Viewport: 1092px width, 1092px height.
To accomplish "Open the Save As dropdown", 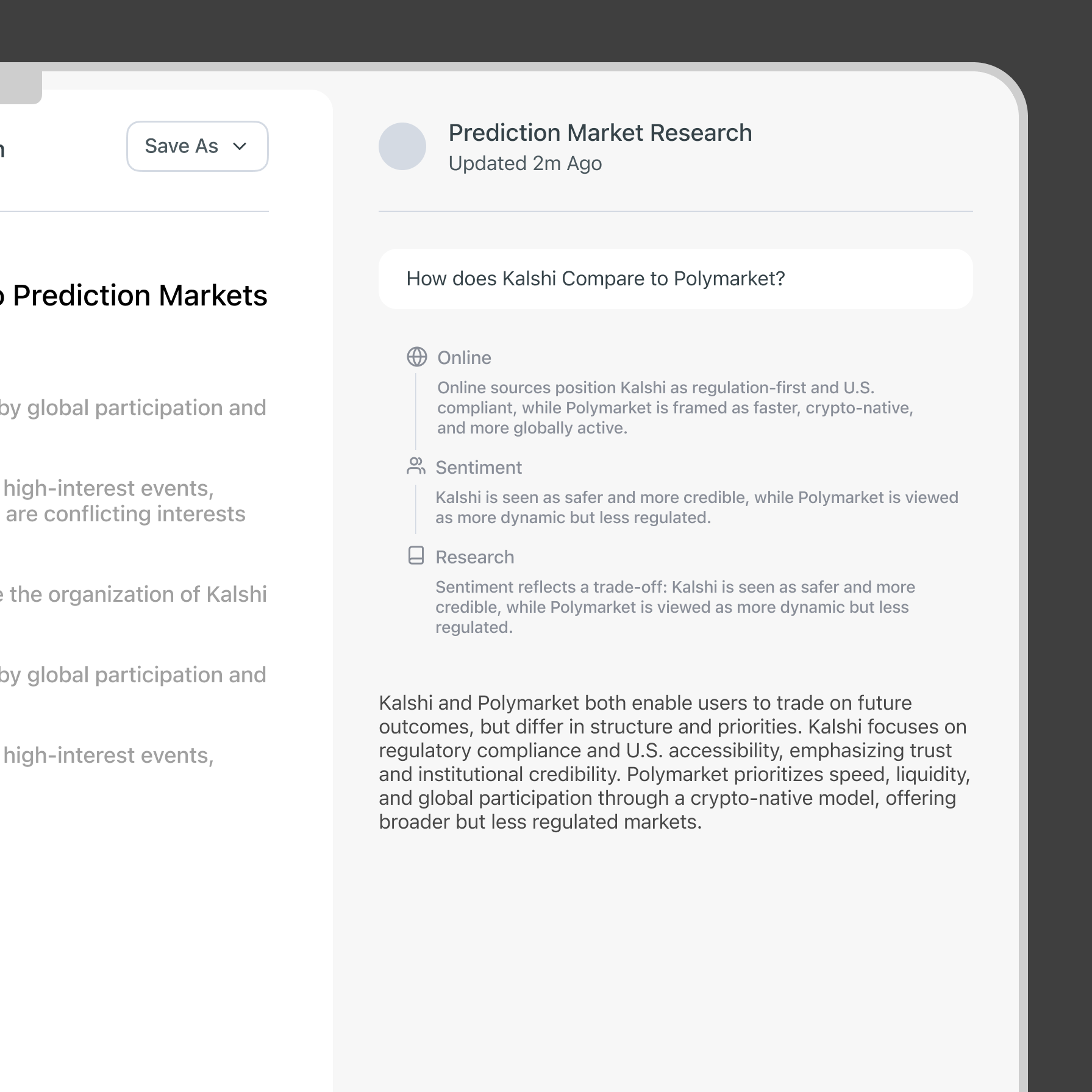I will tap(197, 146).
